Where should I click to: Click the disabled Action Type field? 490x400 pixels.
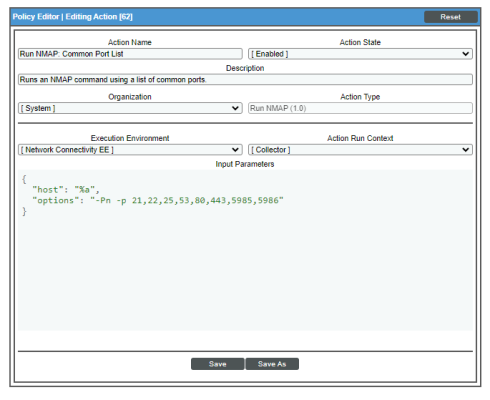pyautogui.click(x=360, y=108)
